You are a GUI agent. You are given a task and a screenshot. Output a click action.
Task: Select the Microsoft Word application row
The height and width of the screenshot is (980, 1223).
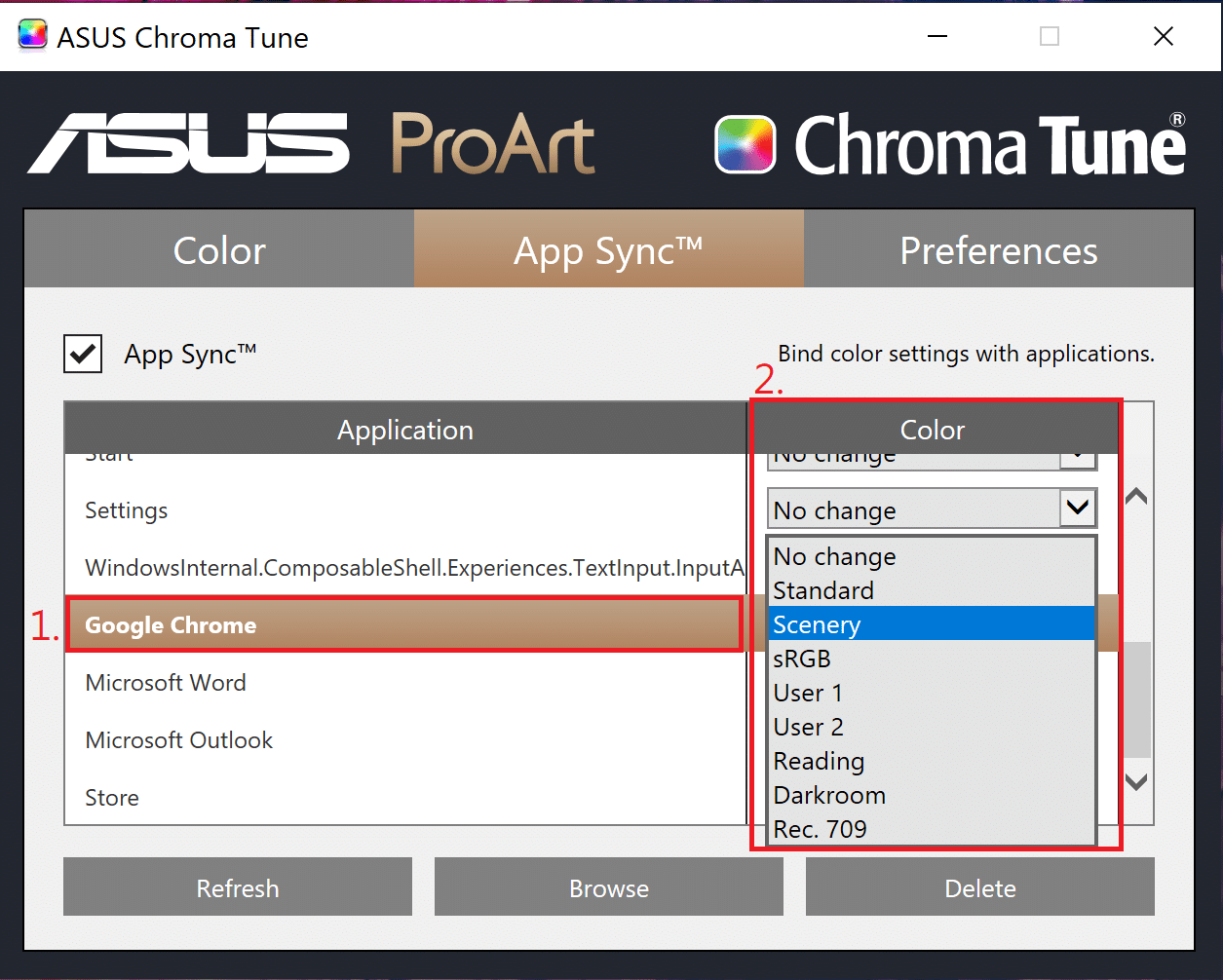coord(404,683)
